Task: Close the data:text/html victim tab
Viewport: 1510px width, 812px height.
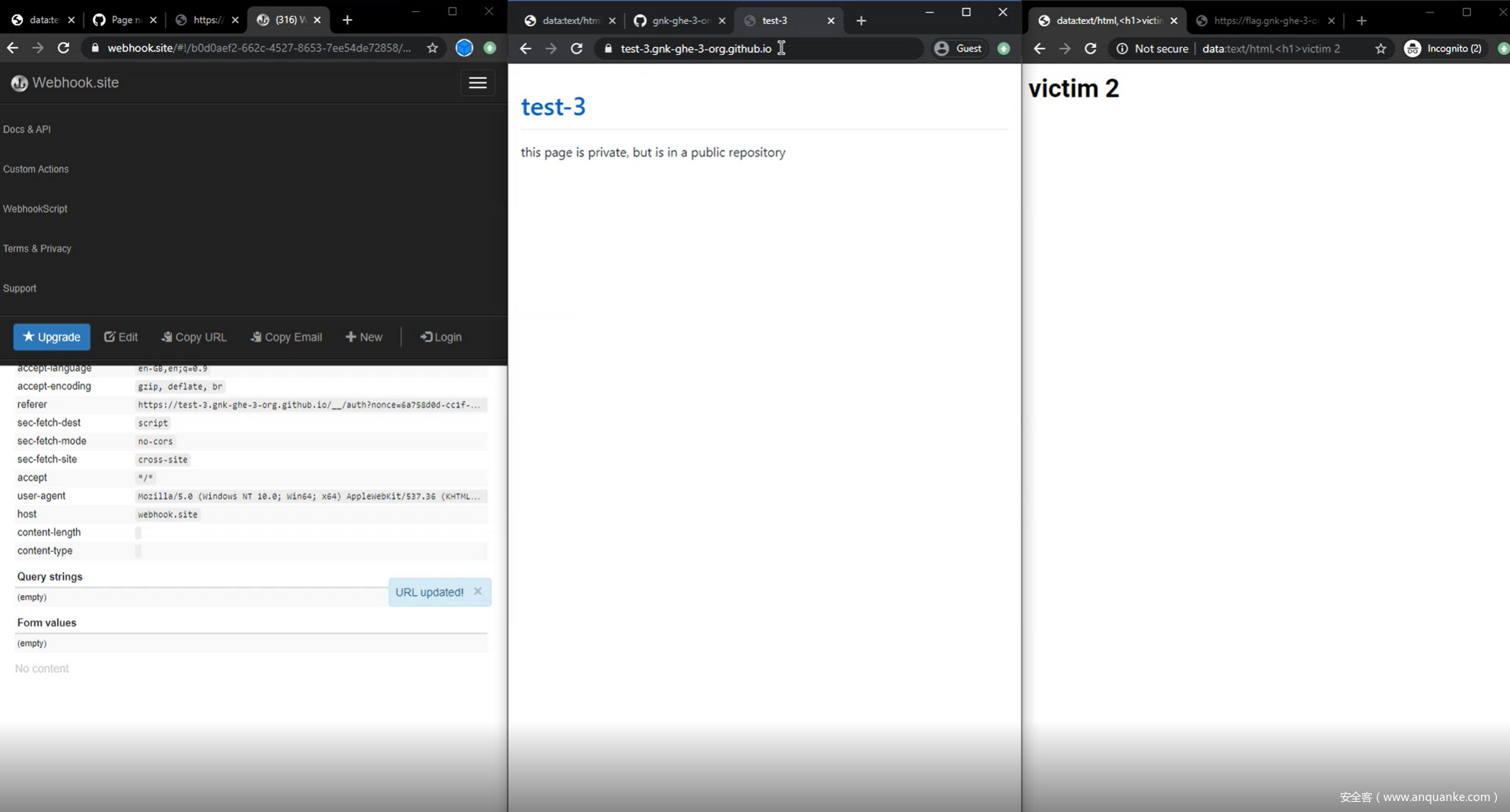Action: coord(1173,20)
